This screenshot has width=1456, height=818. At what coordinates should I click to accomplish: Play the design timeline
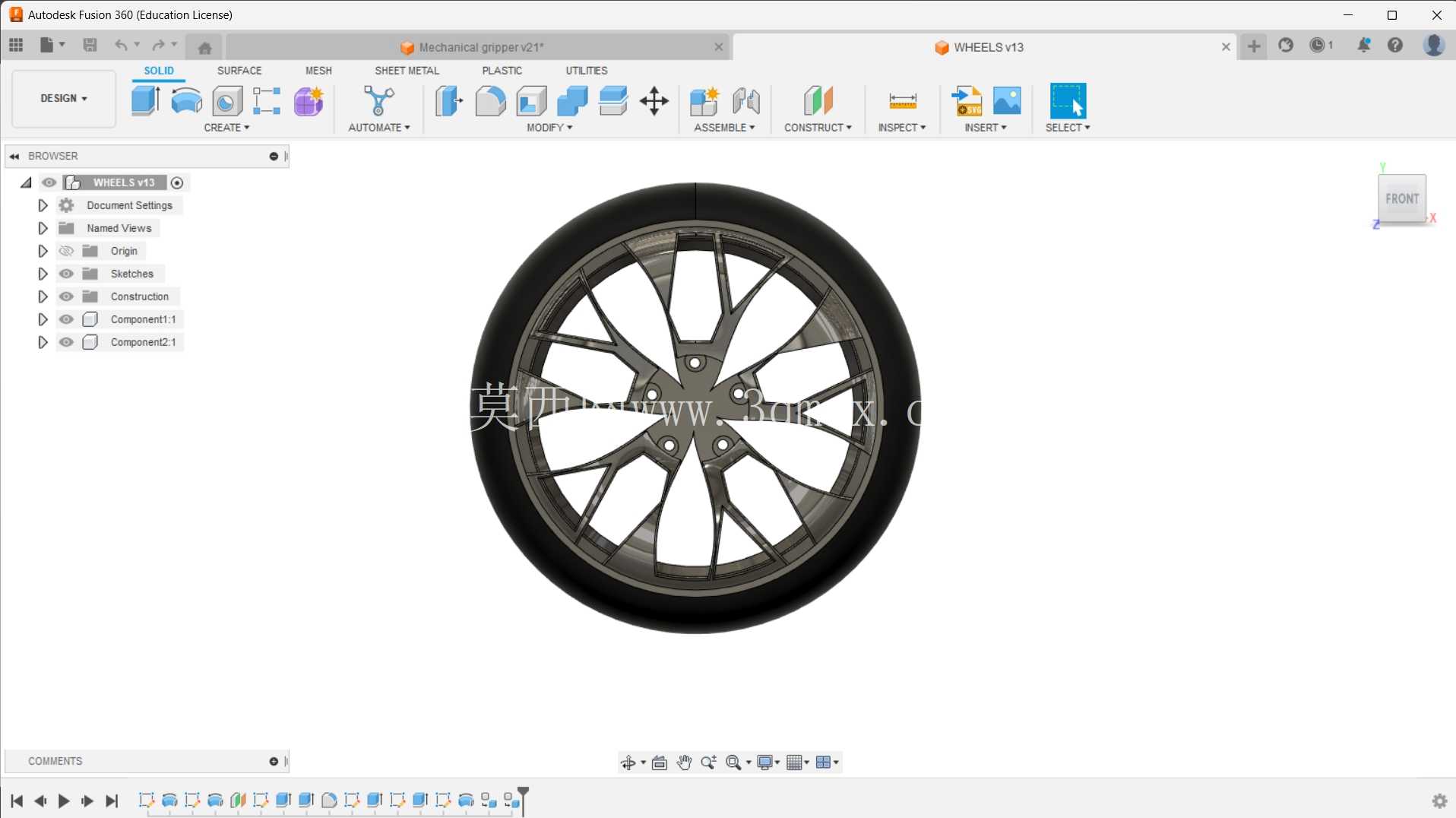click(x=64, y=801)
